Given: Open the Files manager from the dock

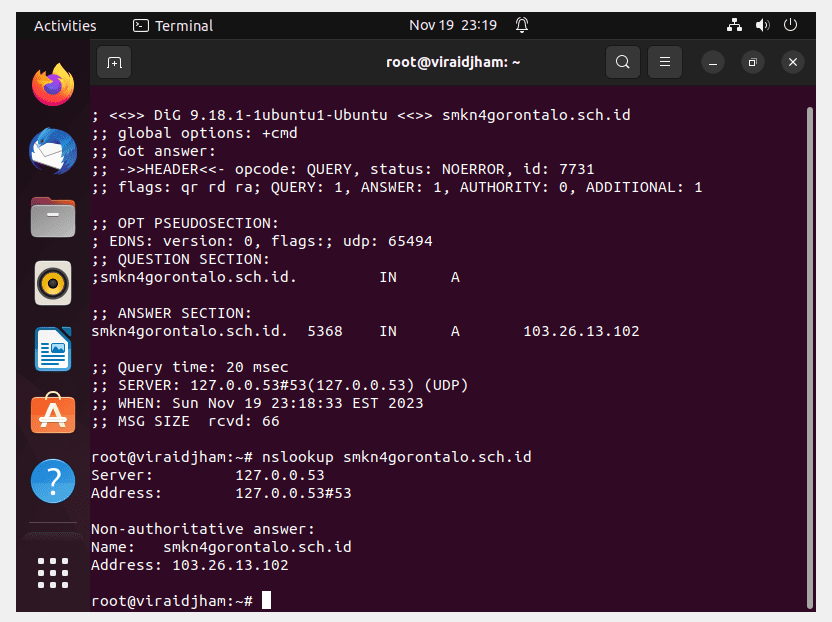Looking at the screenshot, I should pyautogui.click(x=53, y=218).
